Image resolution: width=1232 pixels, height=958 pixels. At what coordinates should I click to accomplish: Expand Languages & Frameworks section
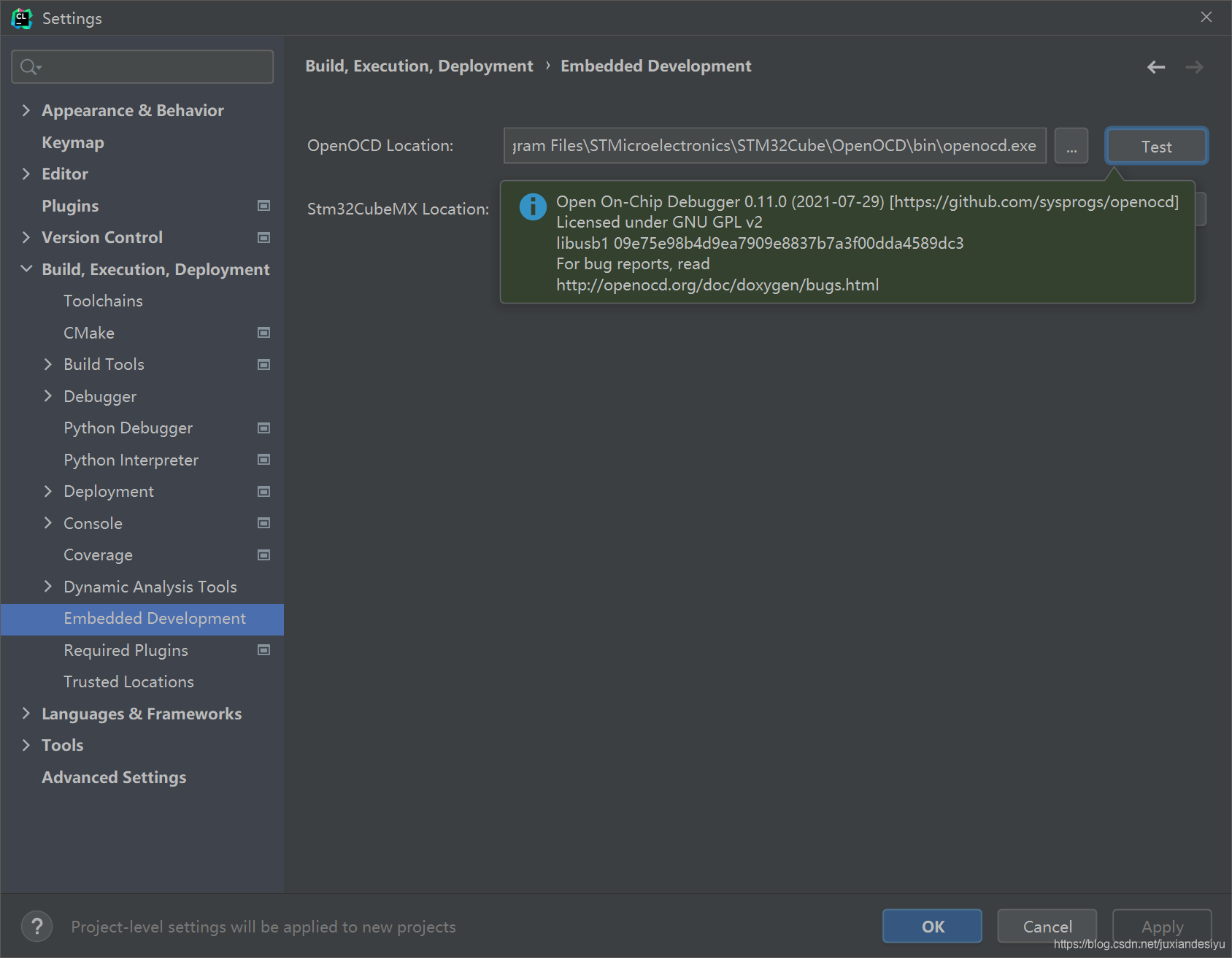[26, 714]
